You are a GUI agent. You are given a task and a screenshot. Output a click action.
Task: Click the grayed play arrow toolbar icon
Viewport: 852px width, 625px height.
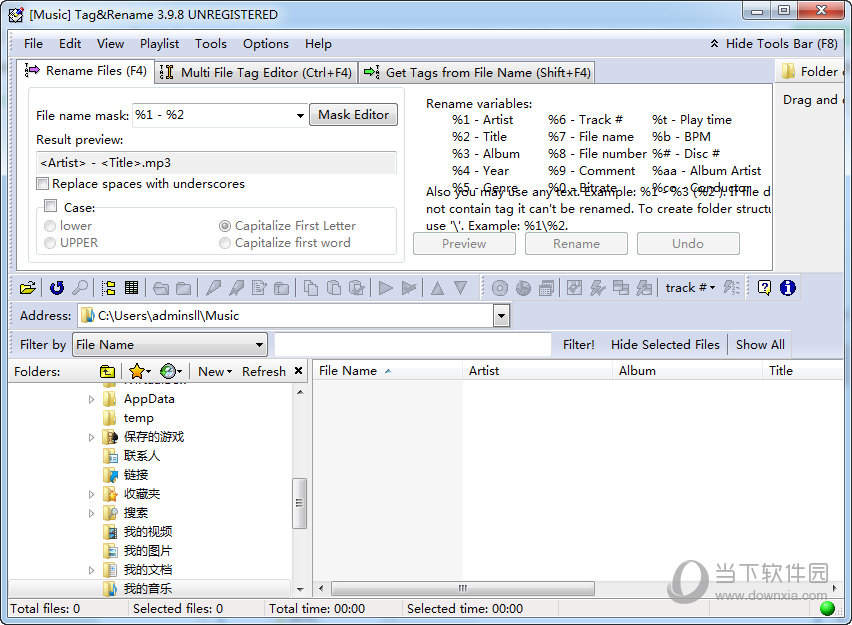[386, 288]
